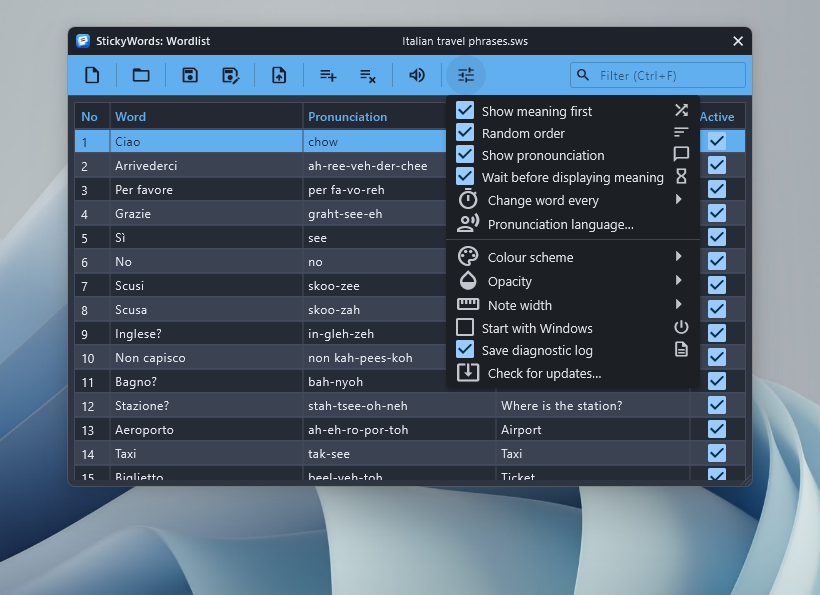Delete the row with the list-x icon
Screen dimensions: 820x595
pos(368,75)
